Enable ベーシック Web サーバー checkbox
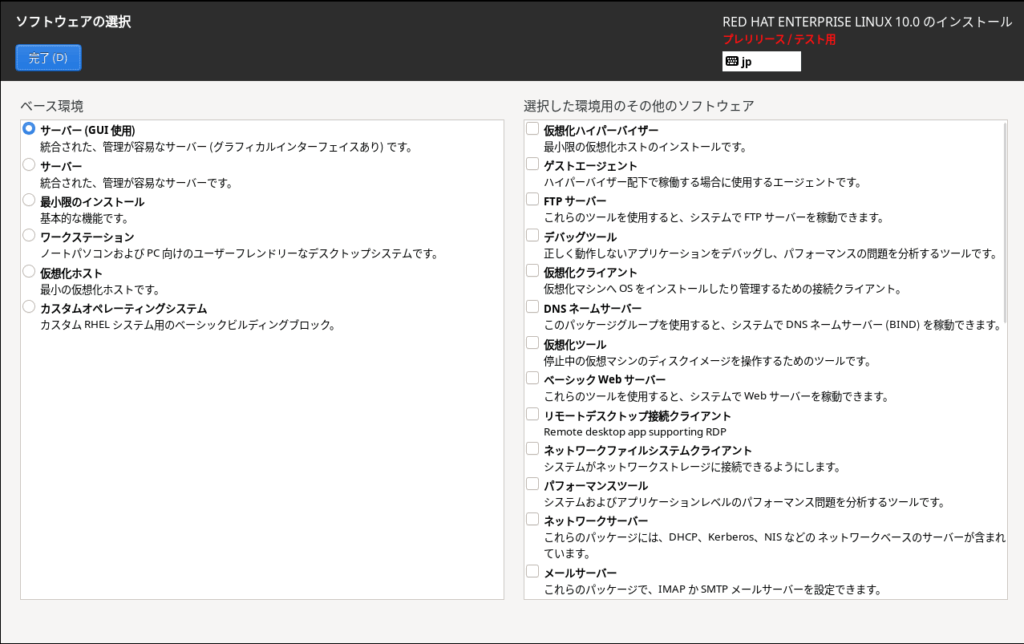The image size is (1024, 644). 532,379
